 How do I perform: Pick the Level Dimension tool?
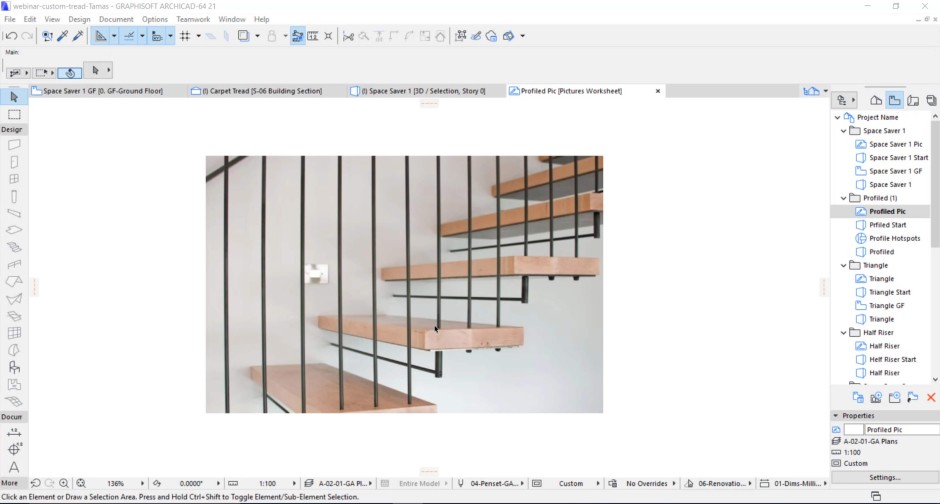[14, 449]
